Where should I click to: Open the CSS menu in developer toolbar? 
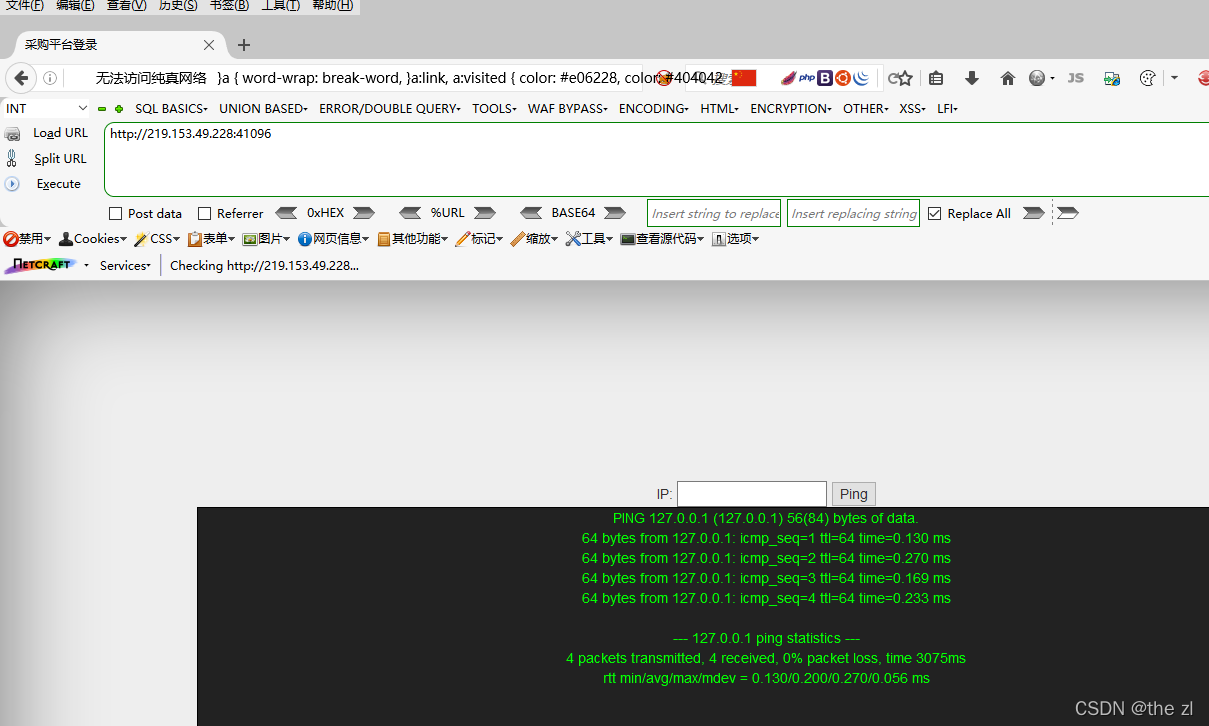[157, 239]
